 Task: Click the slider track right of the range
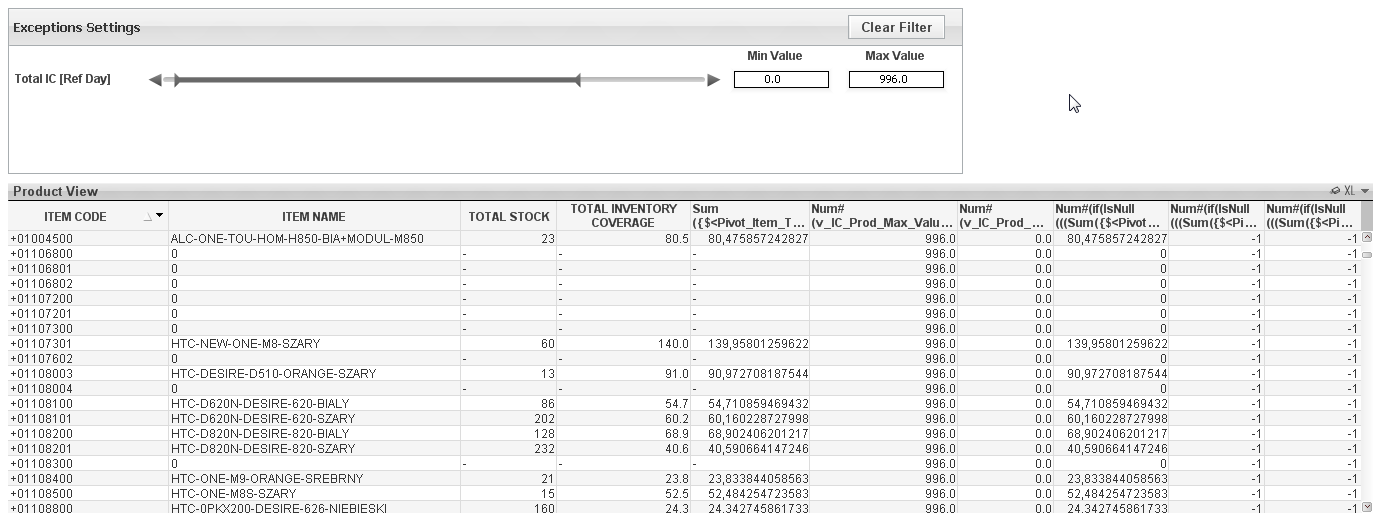[642, 80]
